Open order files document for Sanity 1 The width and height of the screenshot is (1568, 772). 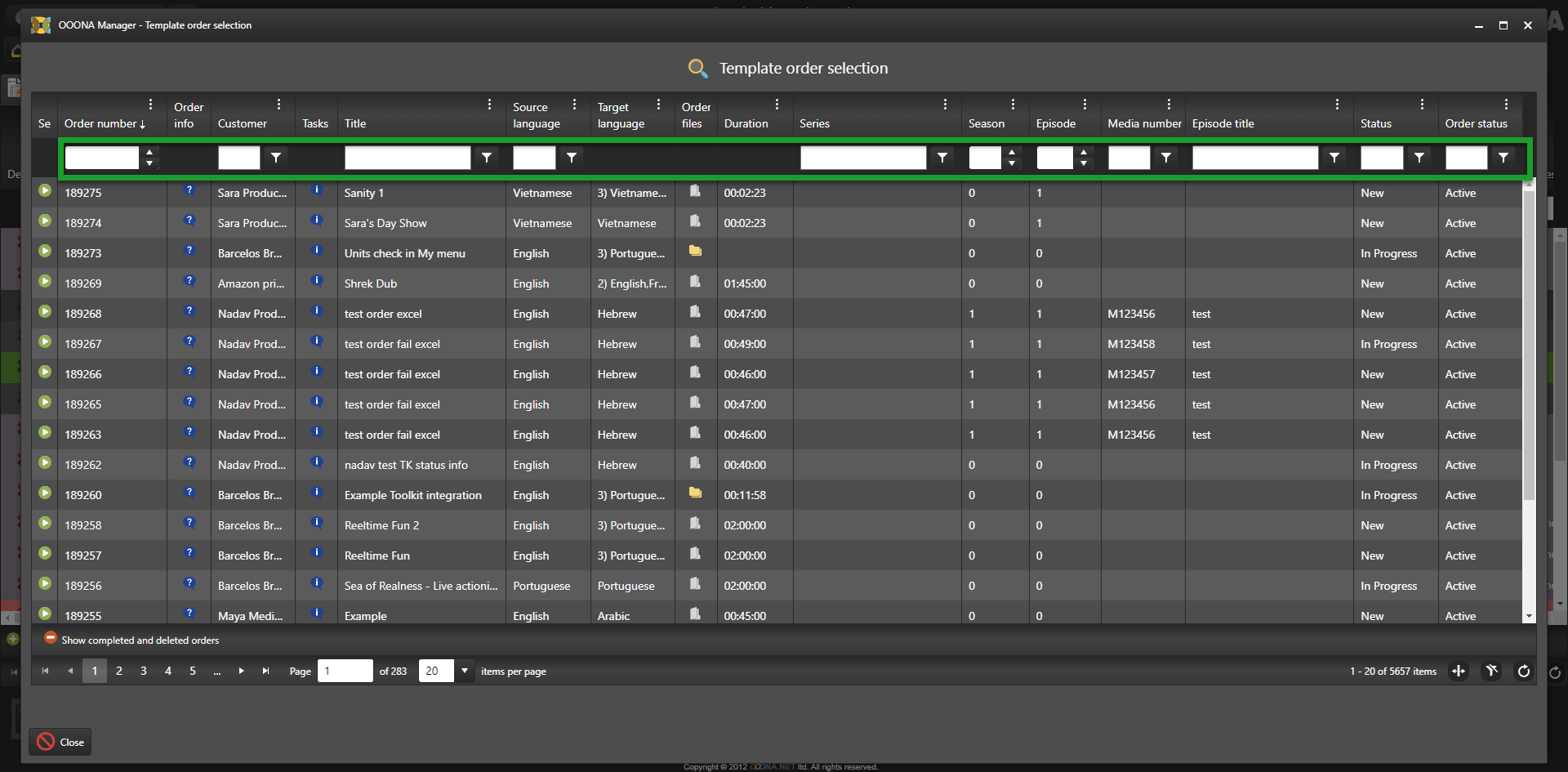point(695,191)
